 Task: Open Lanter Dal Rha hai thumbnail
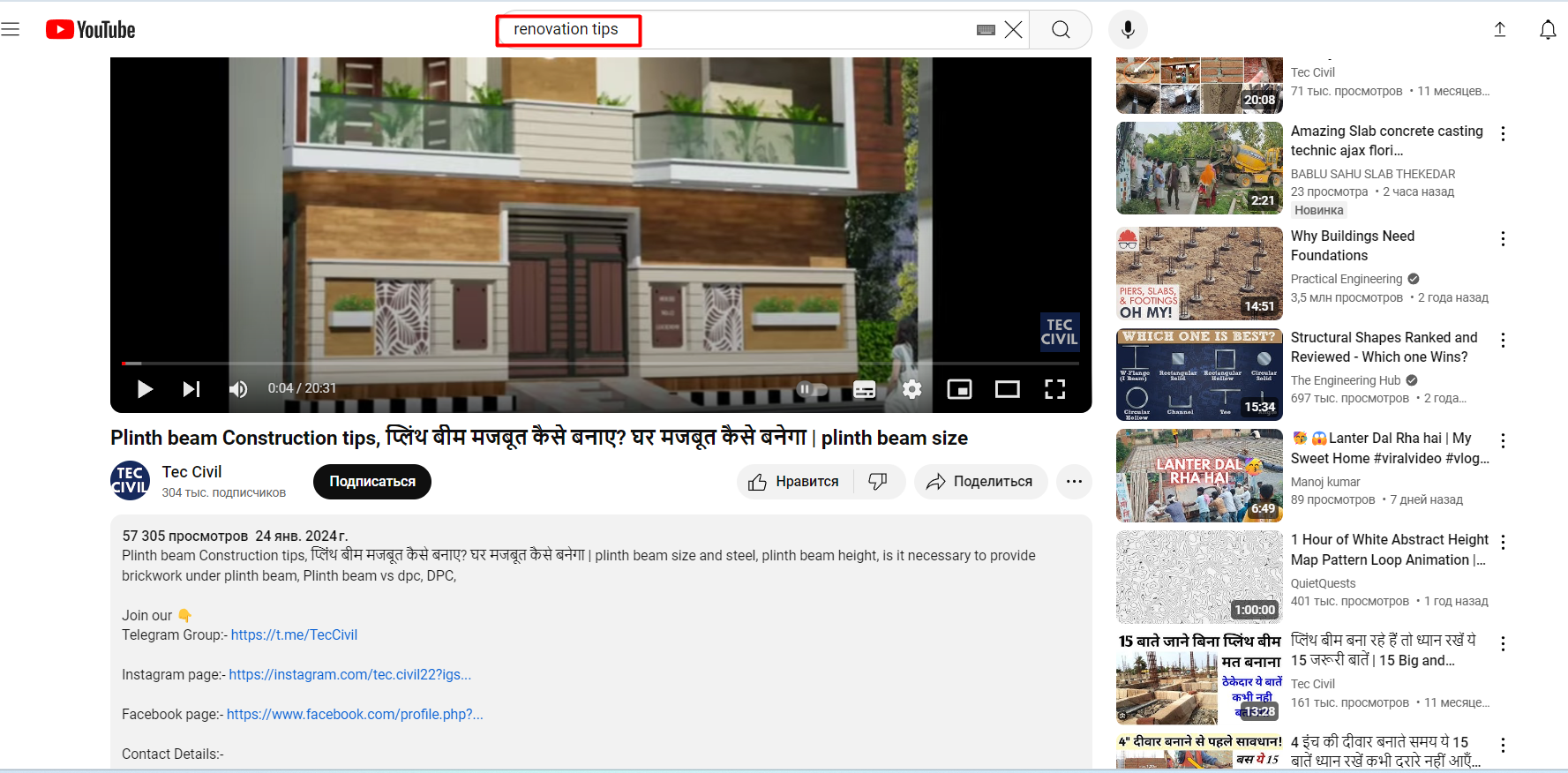click(x=1199, y=476)
